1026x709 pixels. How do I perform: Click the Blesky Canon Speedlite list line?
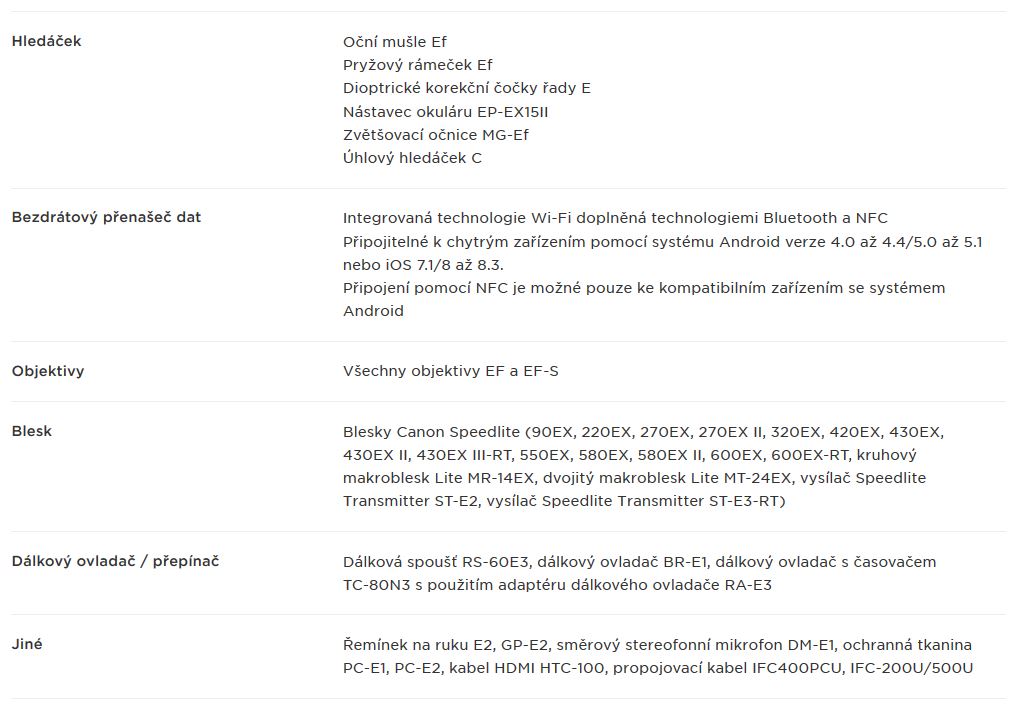click(x=643, y=432)
